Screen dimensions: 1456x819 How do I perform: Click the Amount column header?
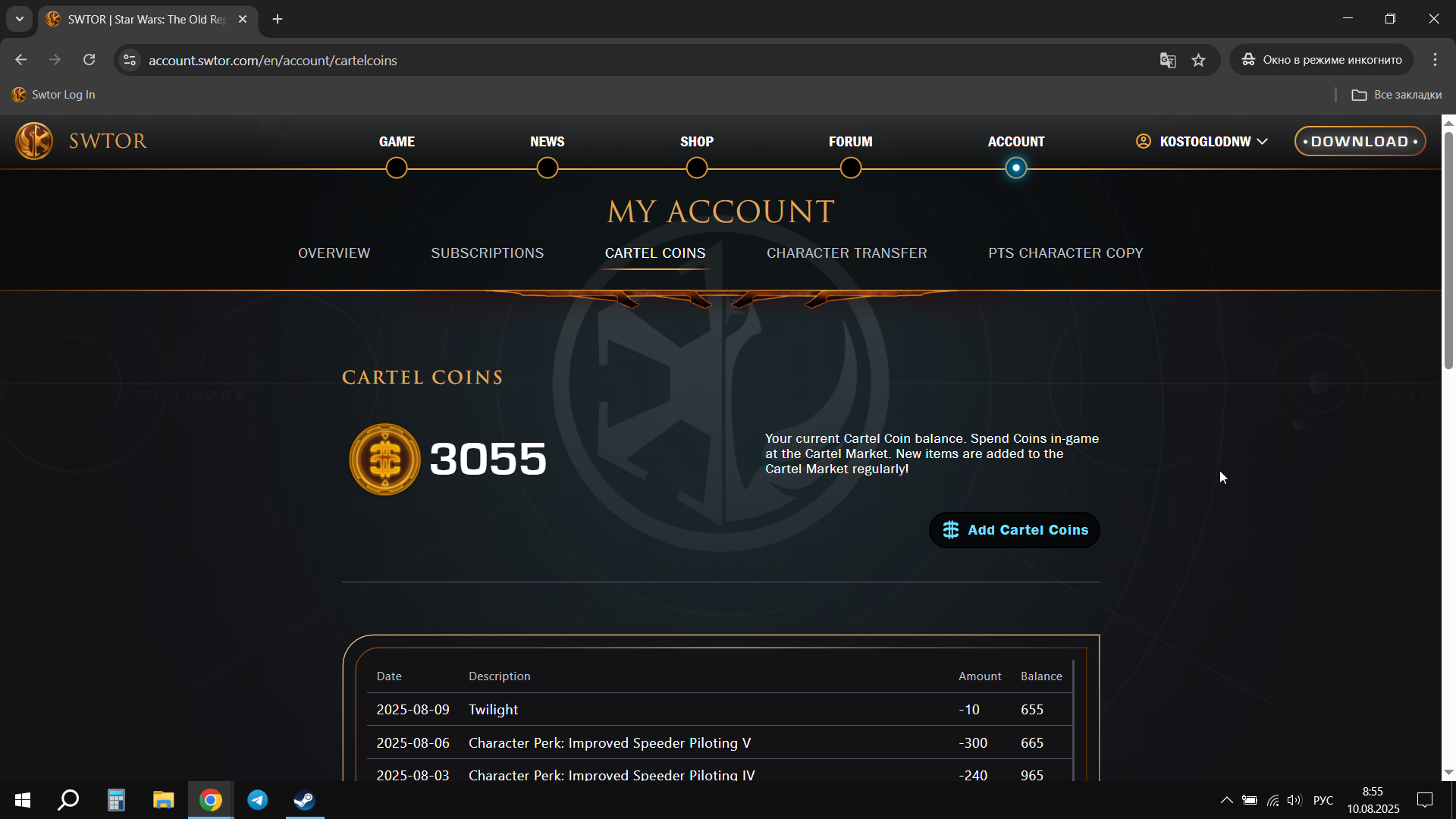pos(980,676)
